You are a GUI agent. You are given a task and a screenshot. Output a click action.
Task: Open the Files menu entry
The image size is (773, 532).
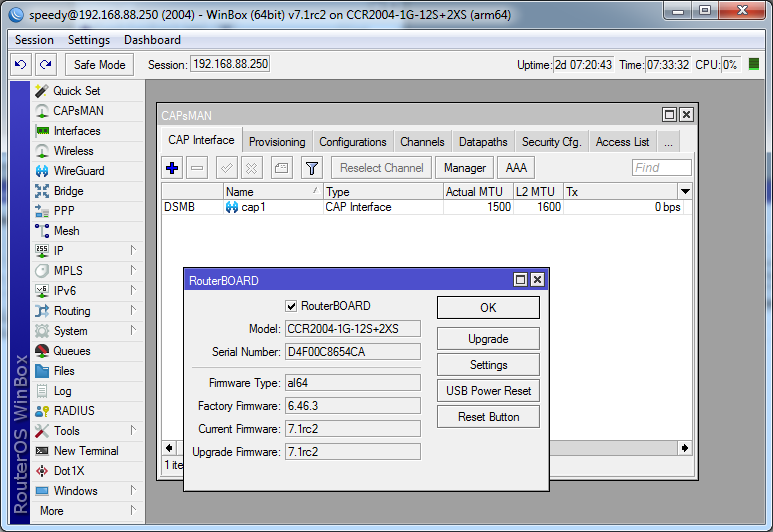[88, 371]
